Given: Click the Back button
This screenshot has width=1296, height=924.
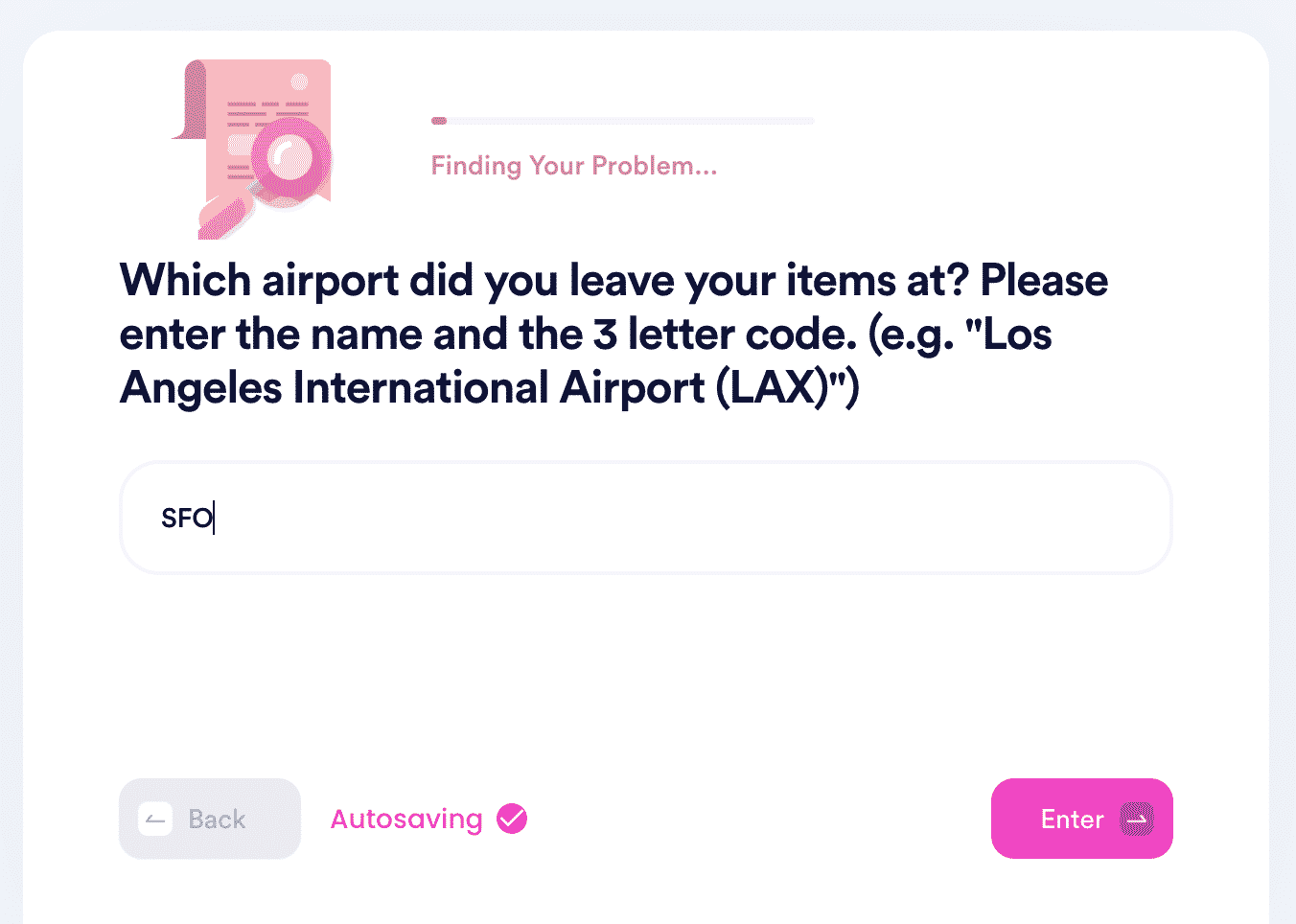Looking at the screenshot, I should tap(210, 819).
